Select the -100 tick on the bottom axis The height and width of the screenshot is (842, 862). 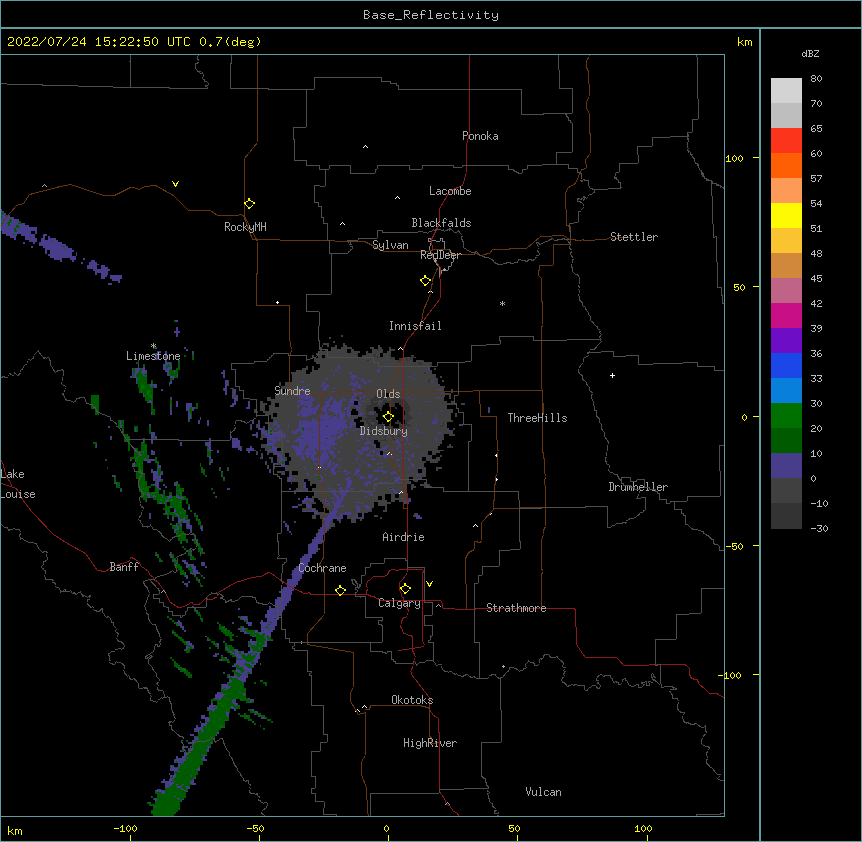click(125, 829)
